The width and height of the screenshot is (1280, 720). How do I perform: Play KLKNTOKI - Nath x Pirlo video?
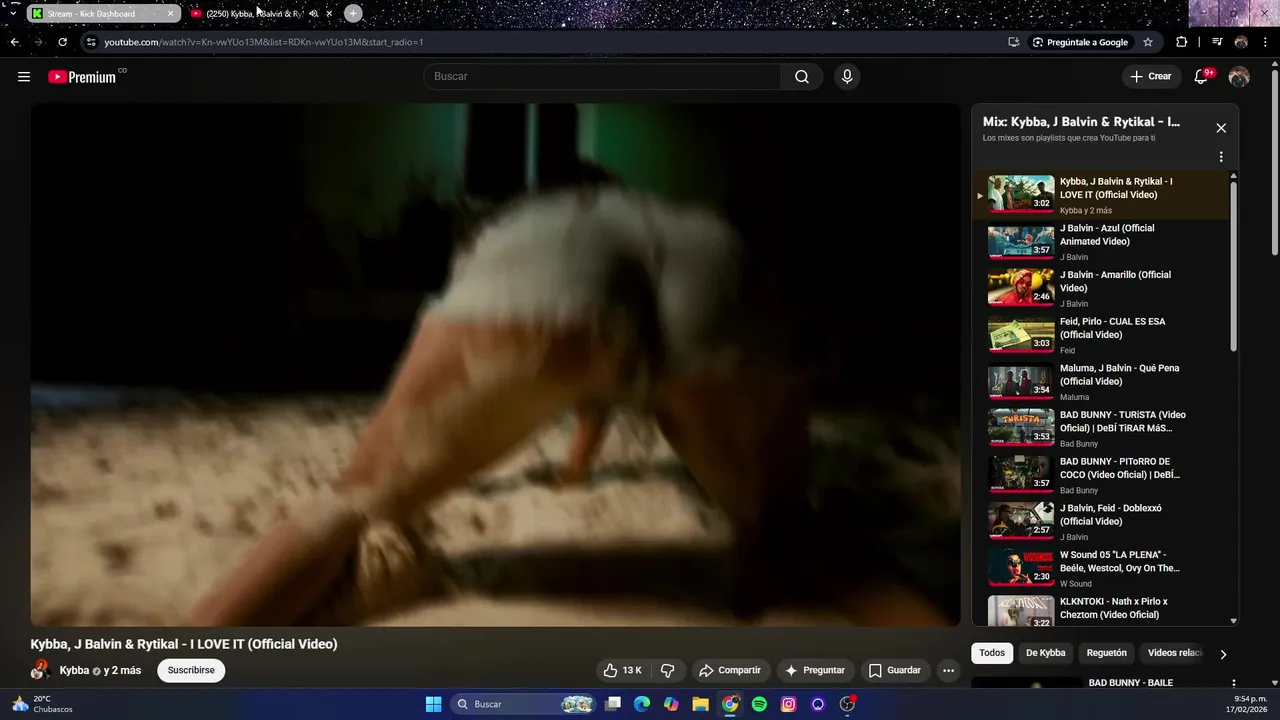tap(1100, 609)
